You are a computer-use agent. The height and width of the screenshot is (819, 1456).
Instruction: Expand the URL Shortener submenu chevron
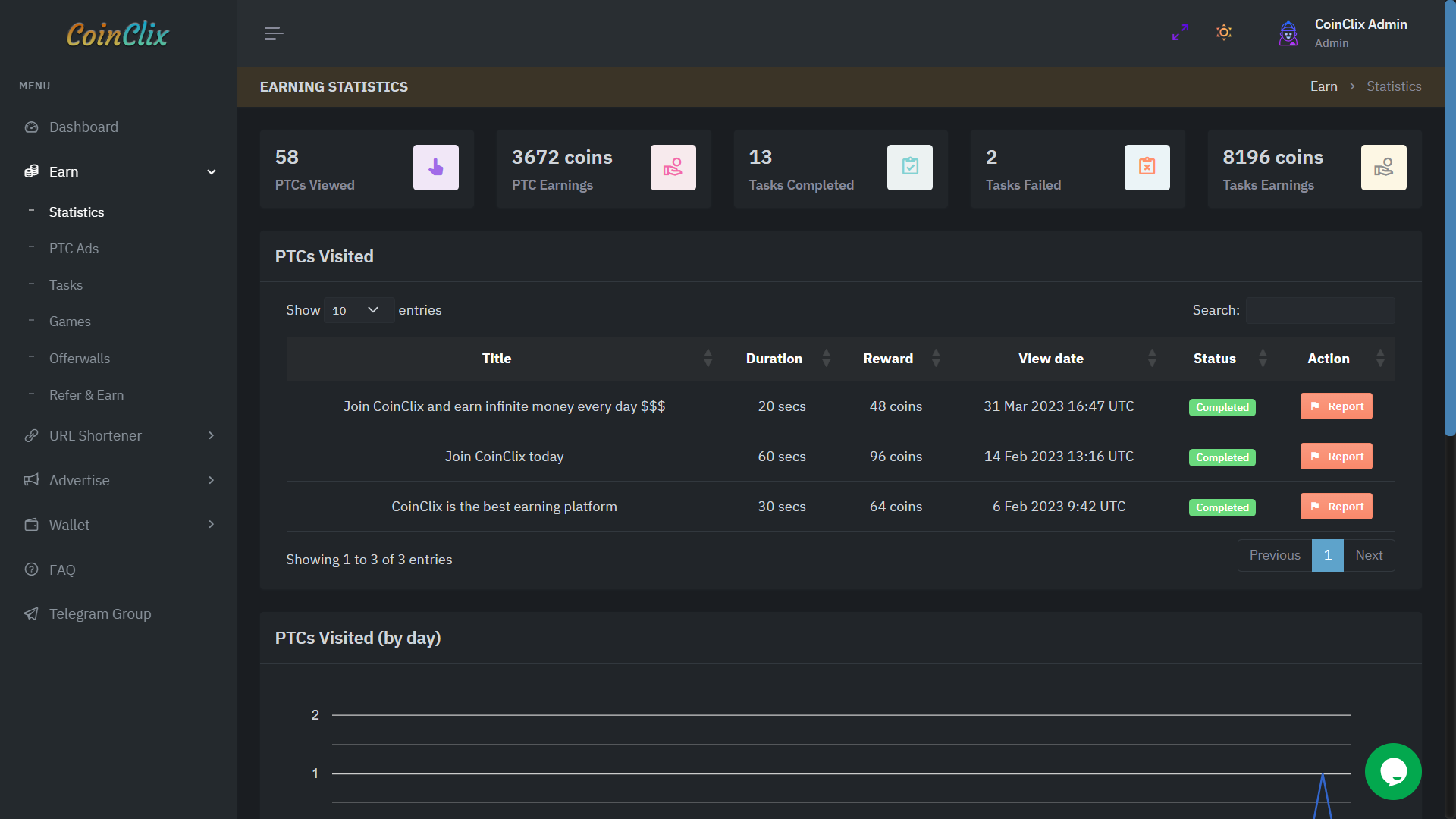tap(212, 435)
